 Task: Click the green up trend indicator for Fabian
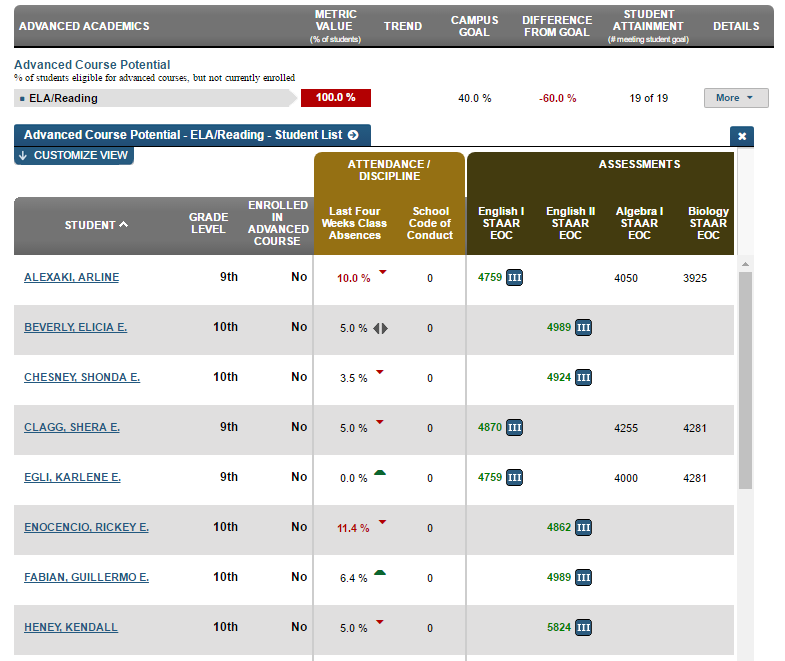click(380, 572)
